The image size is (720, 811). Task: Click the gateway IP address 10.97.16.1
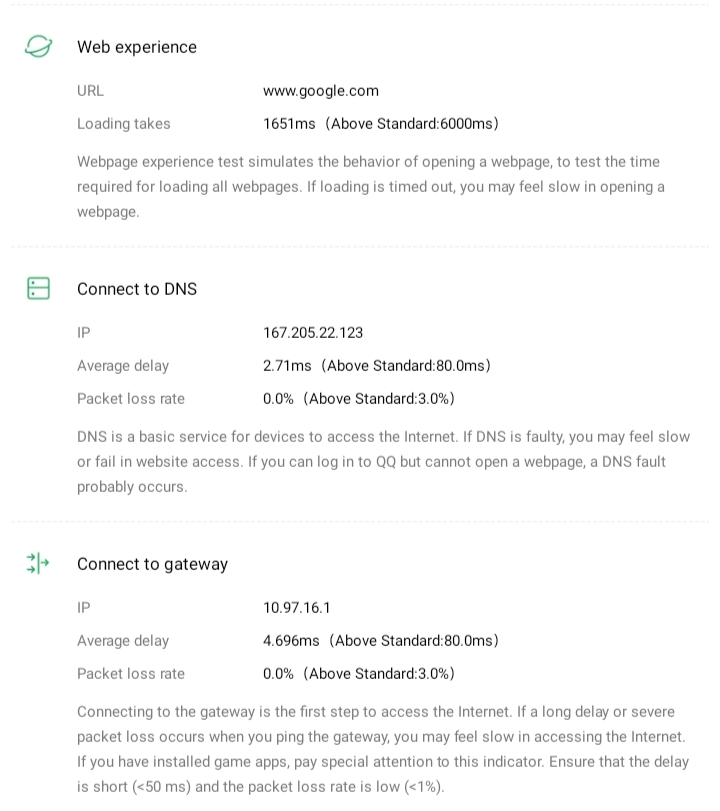(x=297, y=608)
